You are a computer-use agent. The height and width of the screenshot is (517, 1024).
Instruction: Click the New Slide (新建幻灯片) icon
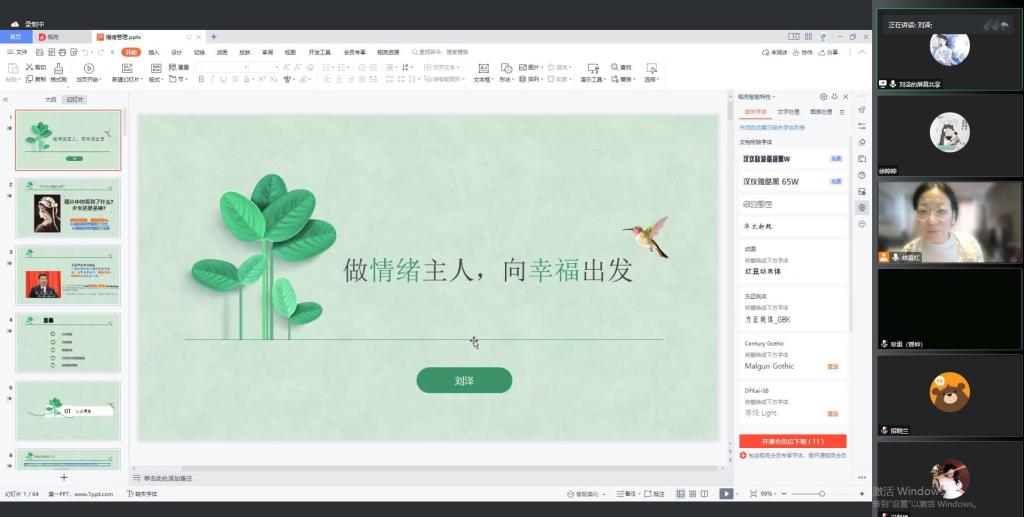(x=125, y=68)
